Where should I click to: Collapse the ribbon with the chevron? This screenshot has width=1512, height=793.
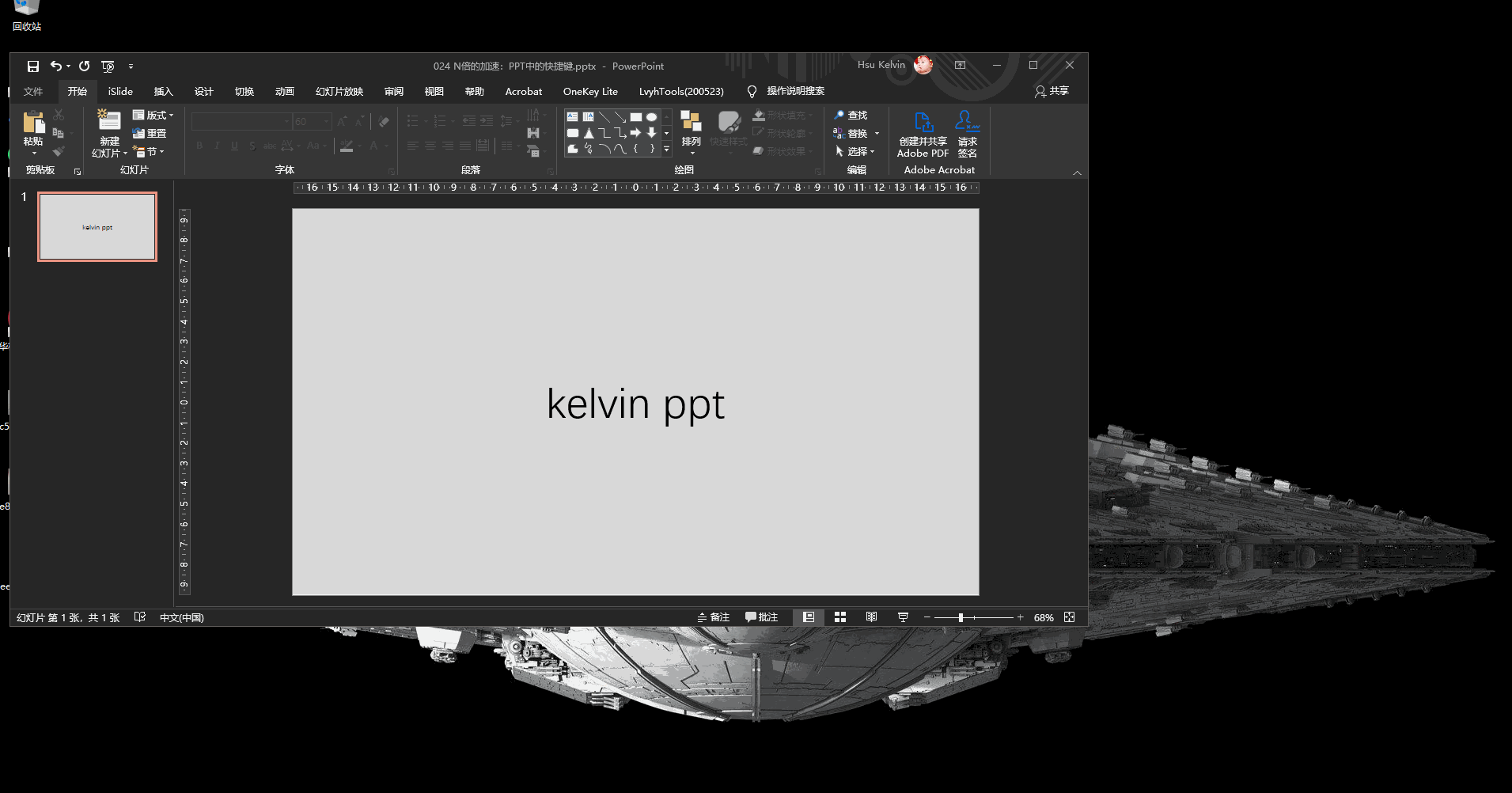(1077, 173)
